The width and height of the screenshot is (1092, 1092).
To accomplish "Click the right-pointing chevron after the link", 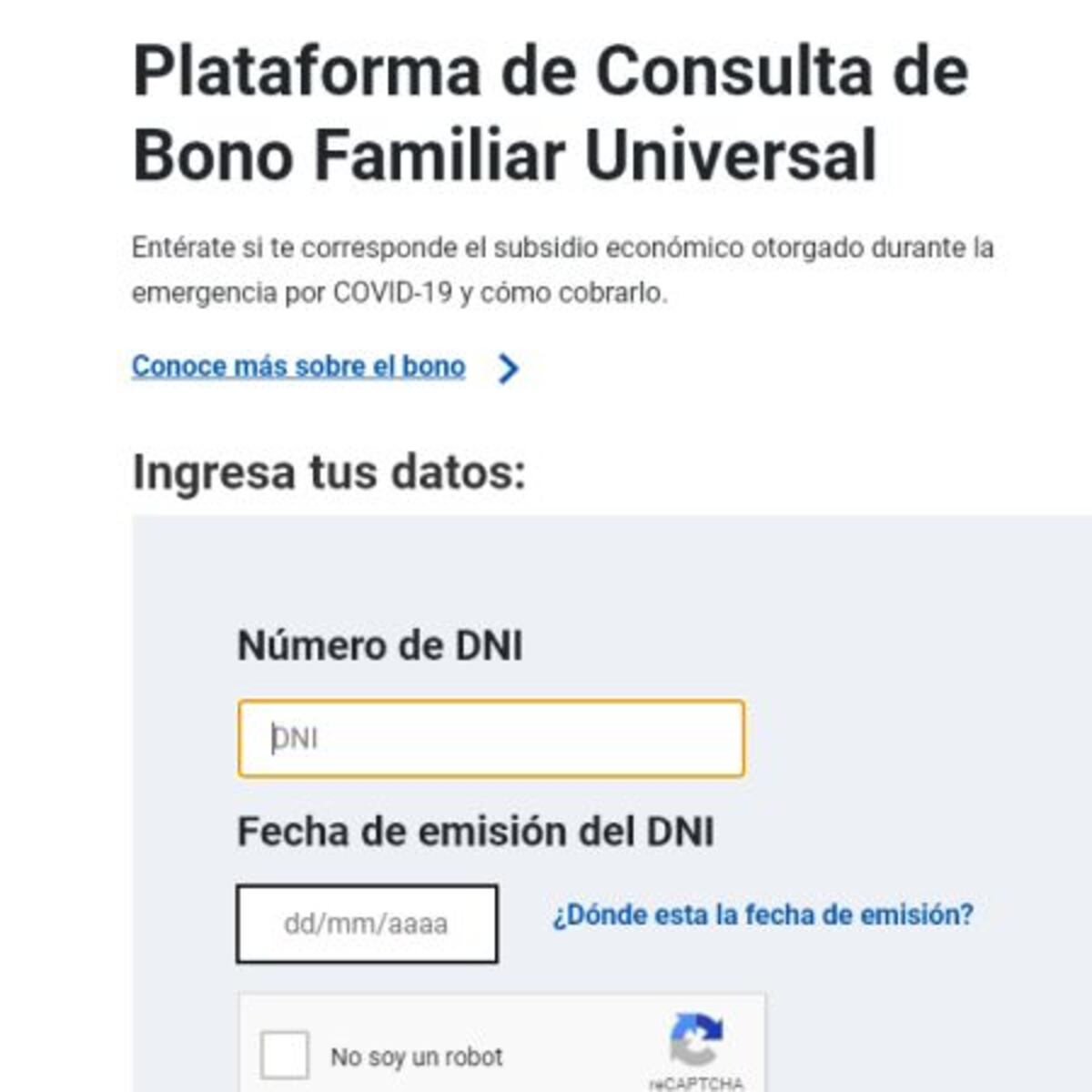I will pyautogui.click(x=510, y=368).
